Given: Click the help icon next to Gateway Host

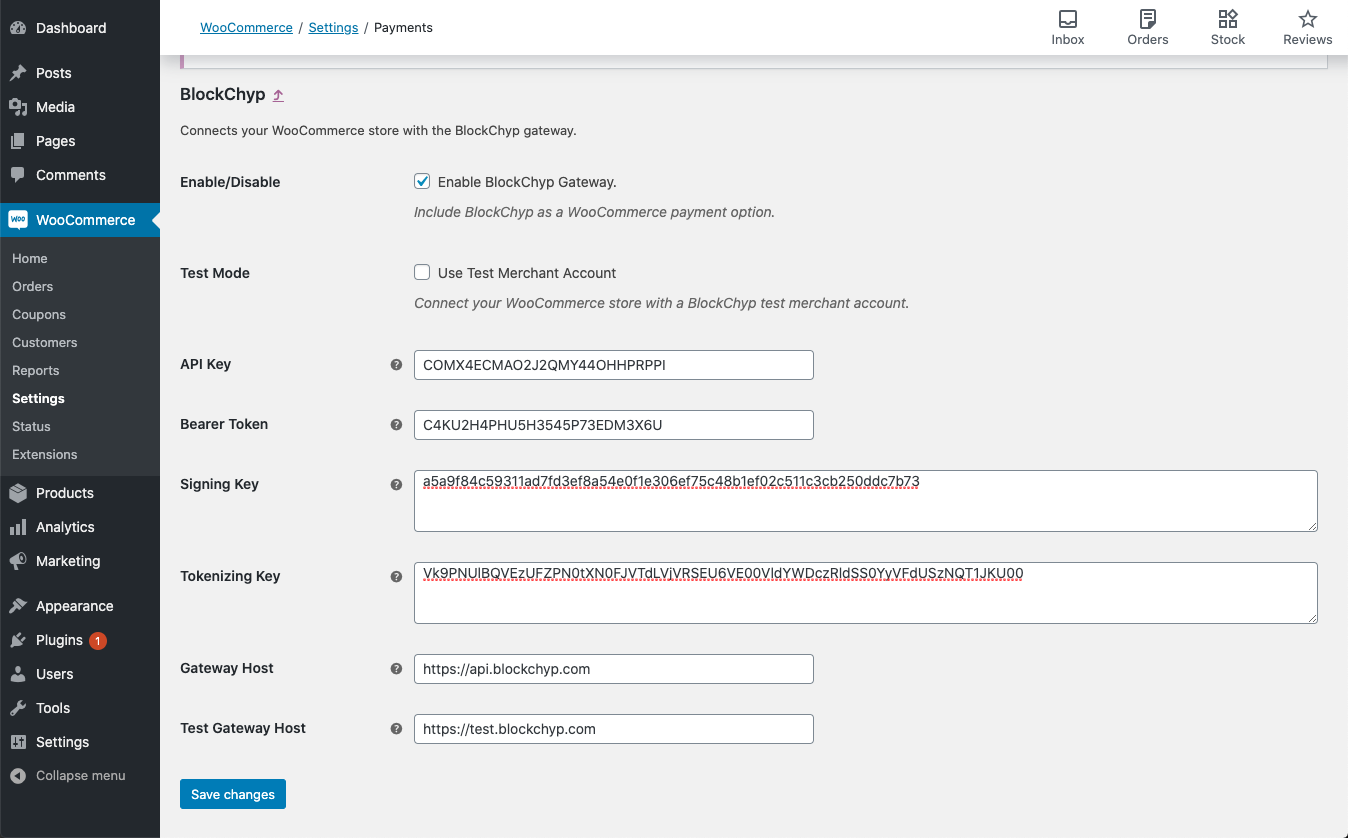Looking at the screenshot, I should click(396, 669).
